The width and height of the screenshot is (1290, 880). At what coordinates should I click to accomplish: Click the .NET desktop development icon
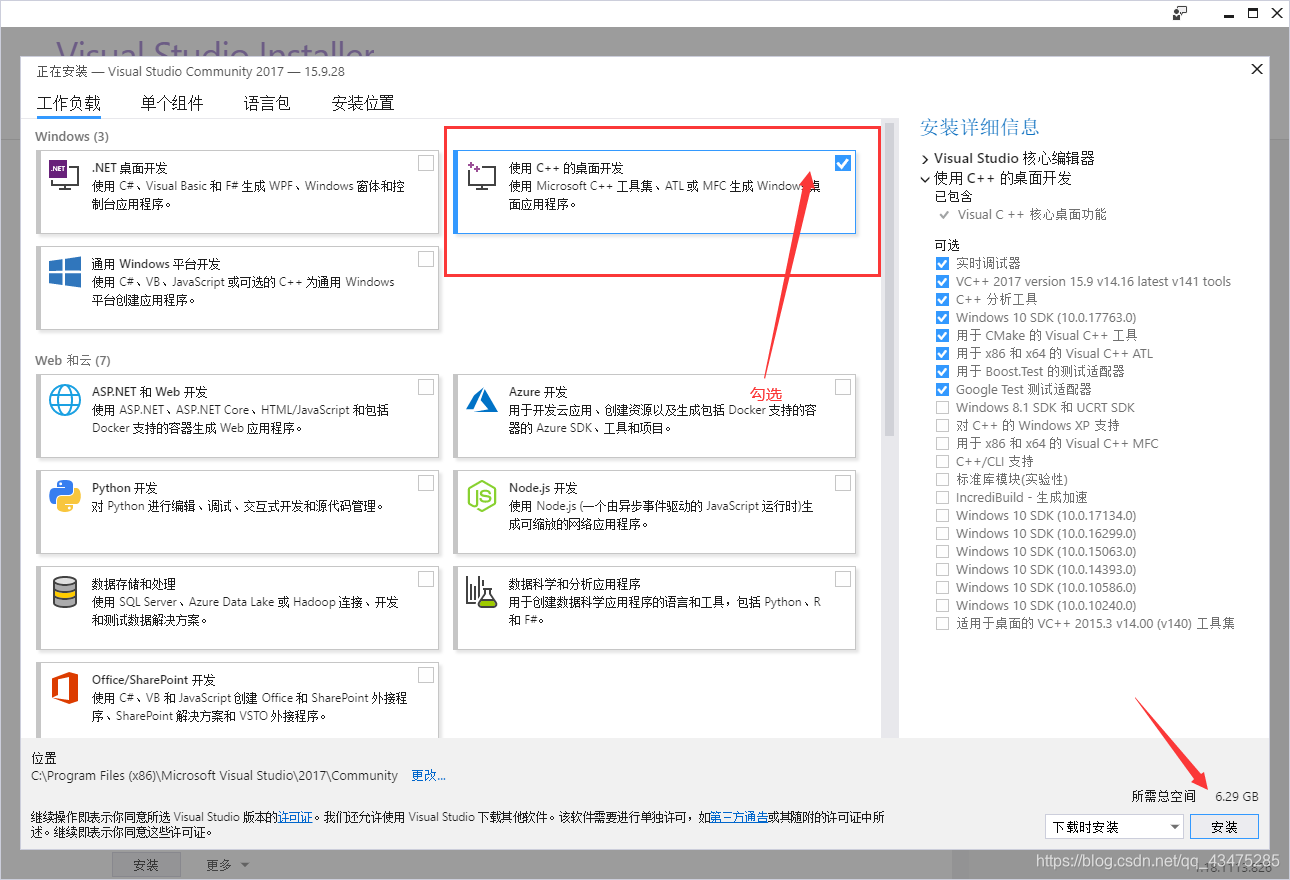pos(64,176)
